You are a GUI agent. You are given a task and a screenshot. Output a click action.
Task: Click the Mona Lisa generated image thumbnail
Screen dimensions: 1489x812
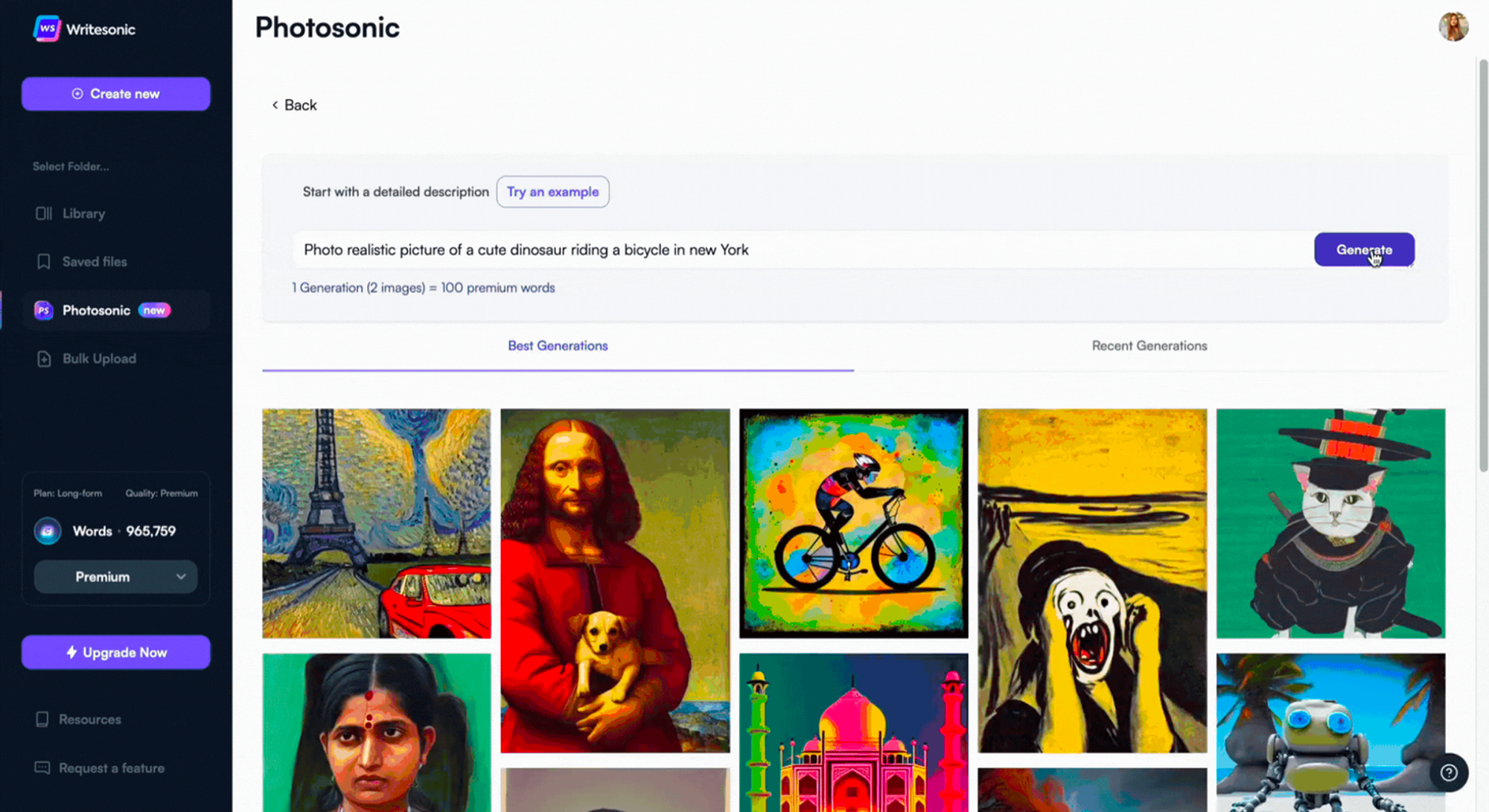point(615,578)
